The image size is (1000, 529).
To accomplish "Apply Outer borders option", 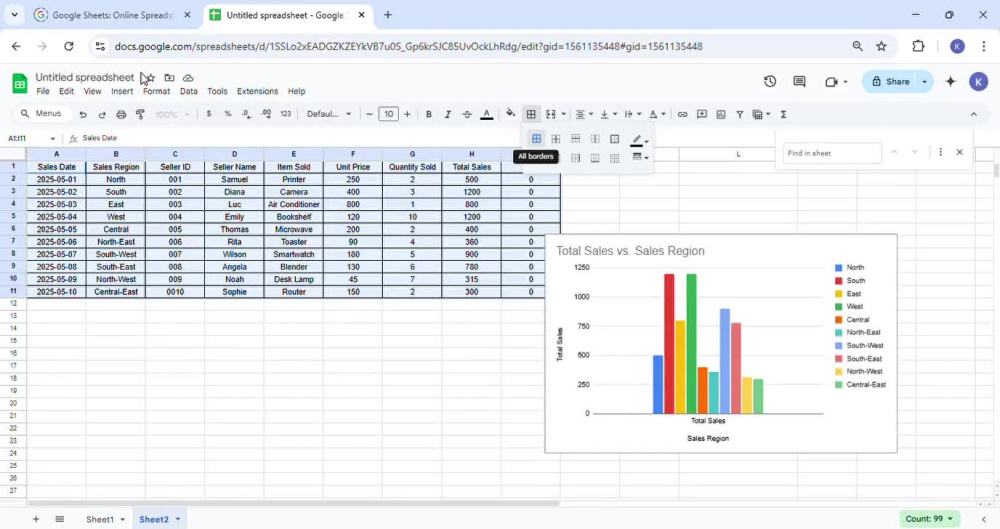I will pyautogui.click(x=615, y=139).
